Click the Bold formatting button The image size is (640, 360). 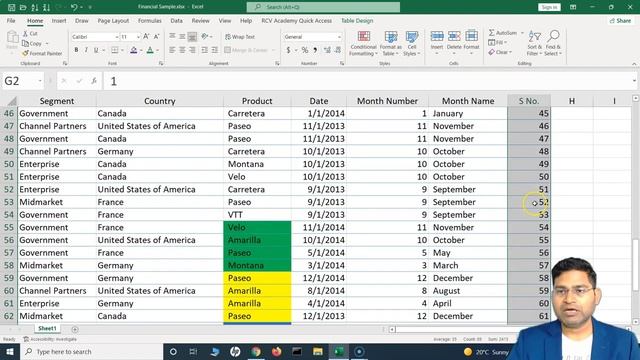click(76, 50)
